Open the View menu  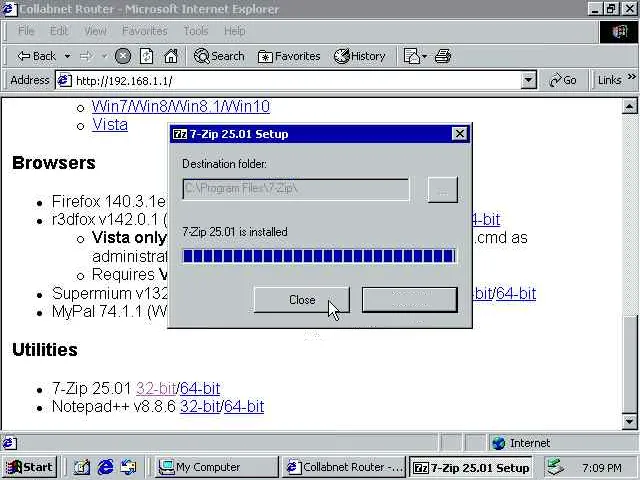(x=95, y=31)
